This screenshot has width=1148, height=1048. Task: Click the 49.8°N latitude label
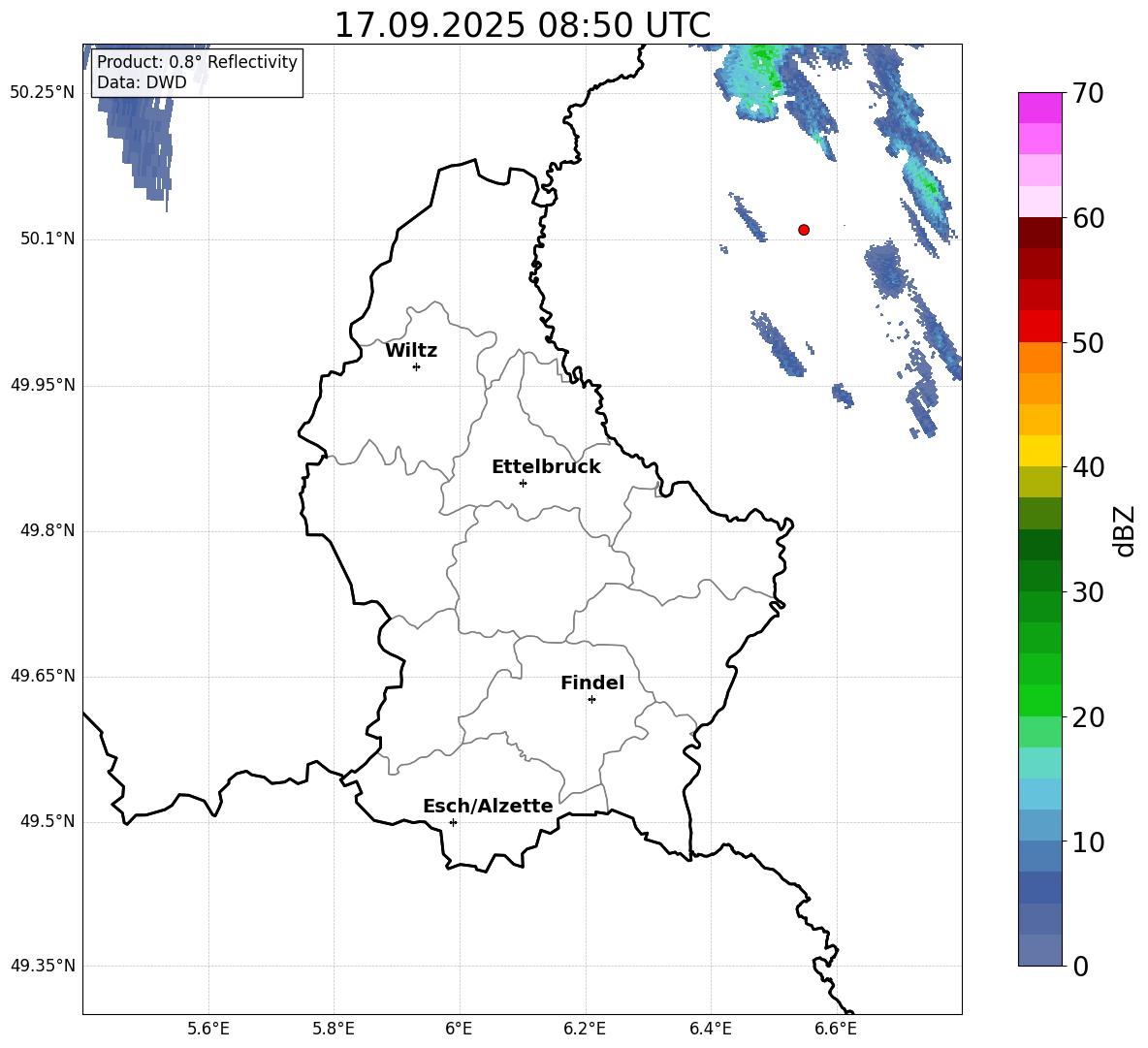48,530
